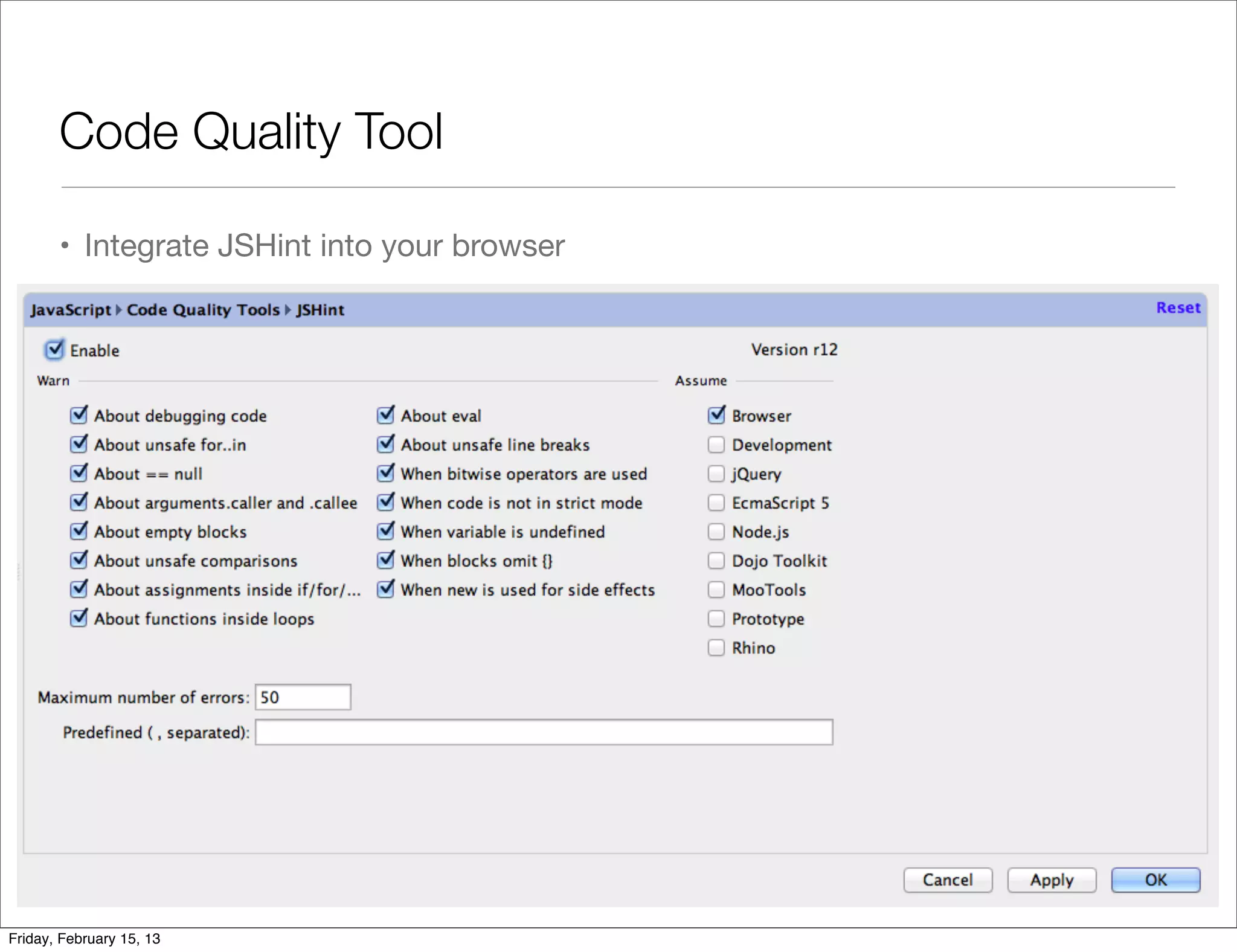
Task: Toggle the Enable checkbox
Action: (x=54, y=350)
